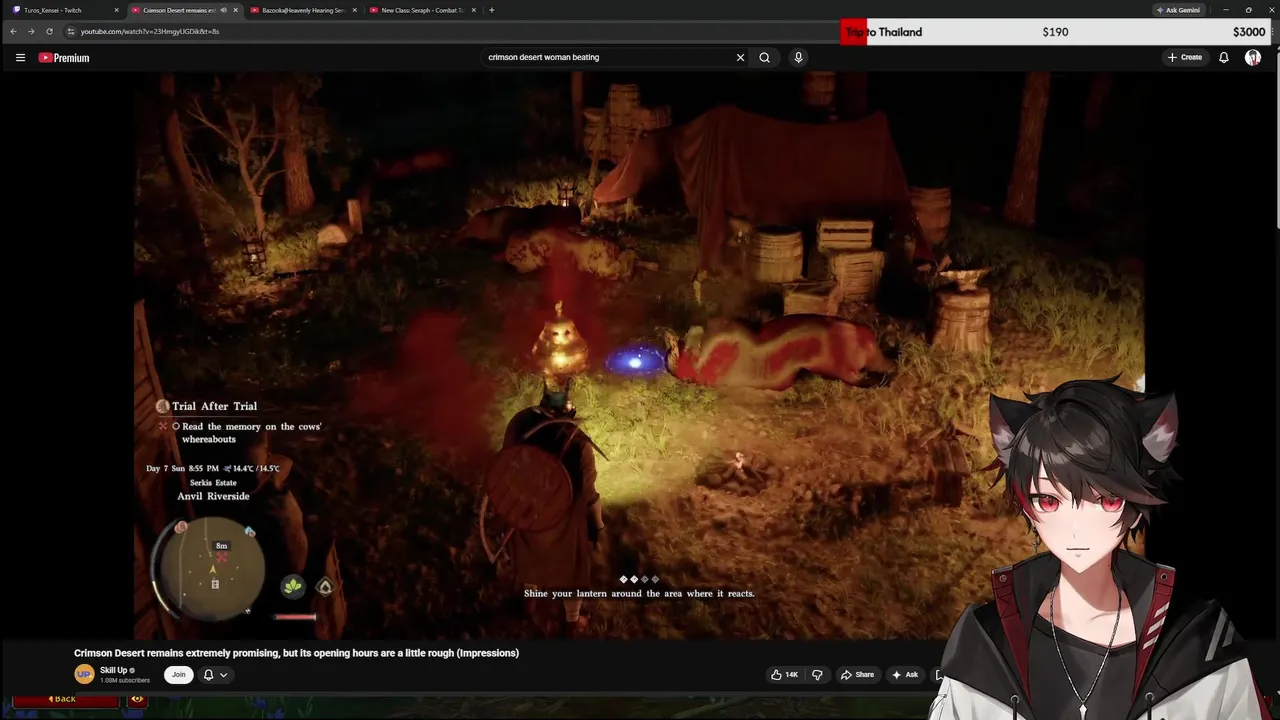
Task: Mute the Crimson Desert tab audio
Action: [223, 10]
